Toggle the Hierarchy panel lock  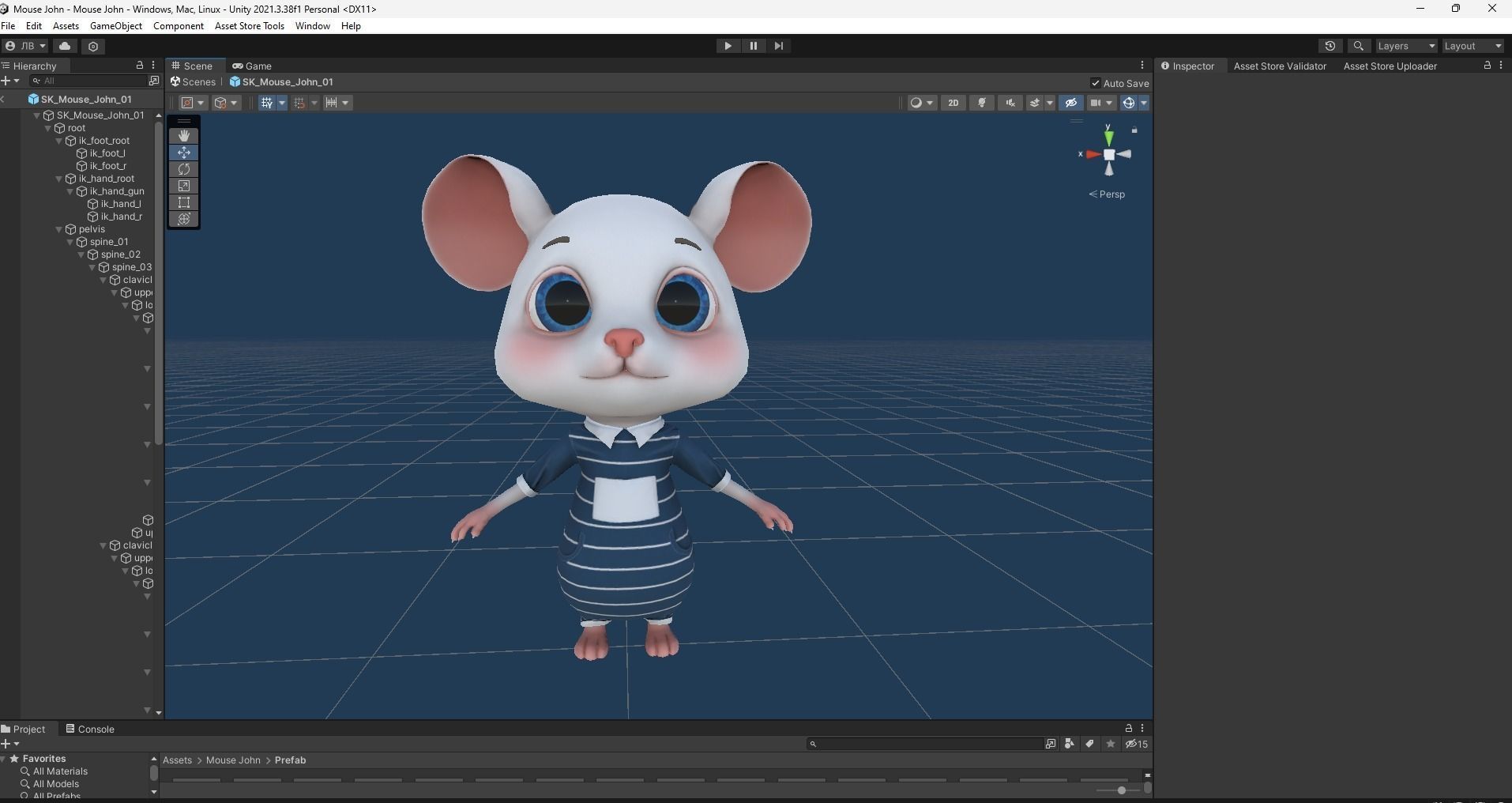click(x=140, y=66)
